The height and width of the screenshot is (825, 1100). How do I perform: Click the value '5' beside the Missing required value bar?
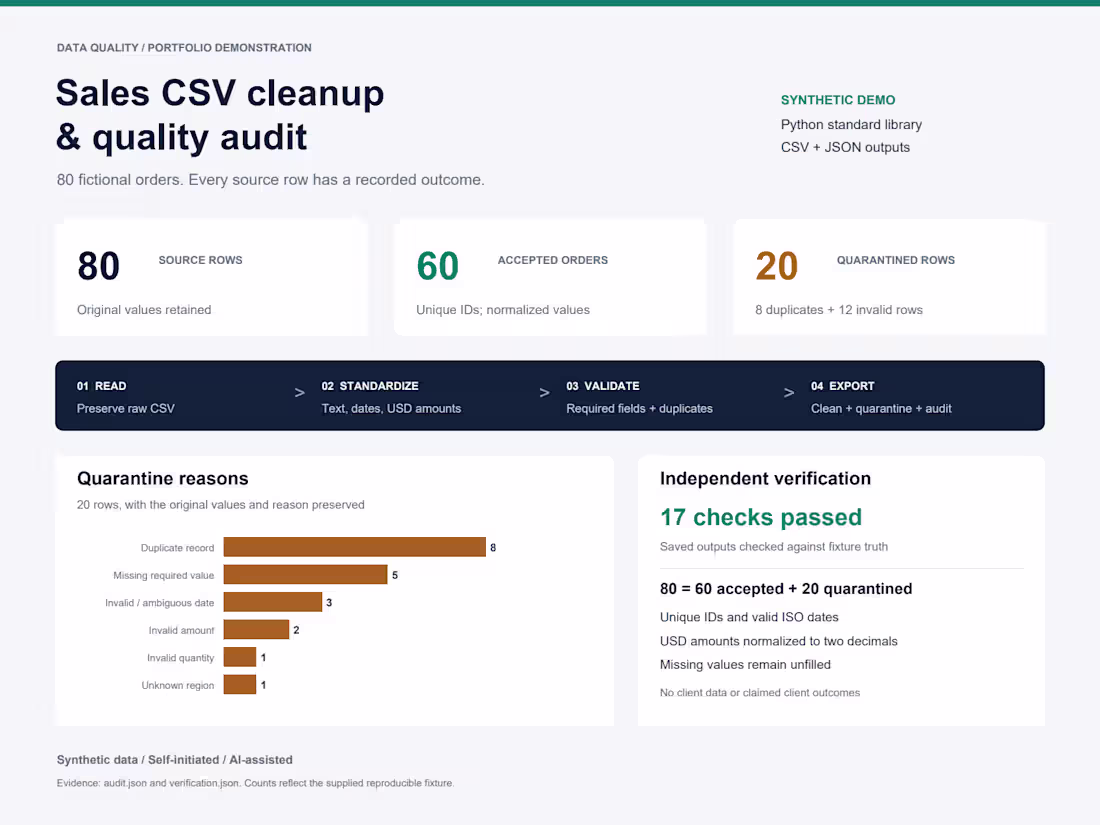[395, 575]
